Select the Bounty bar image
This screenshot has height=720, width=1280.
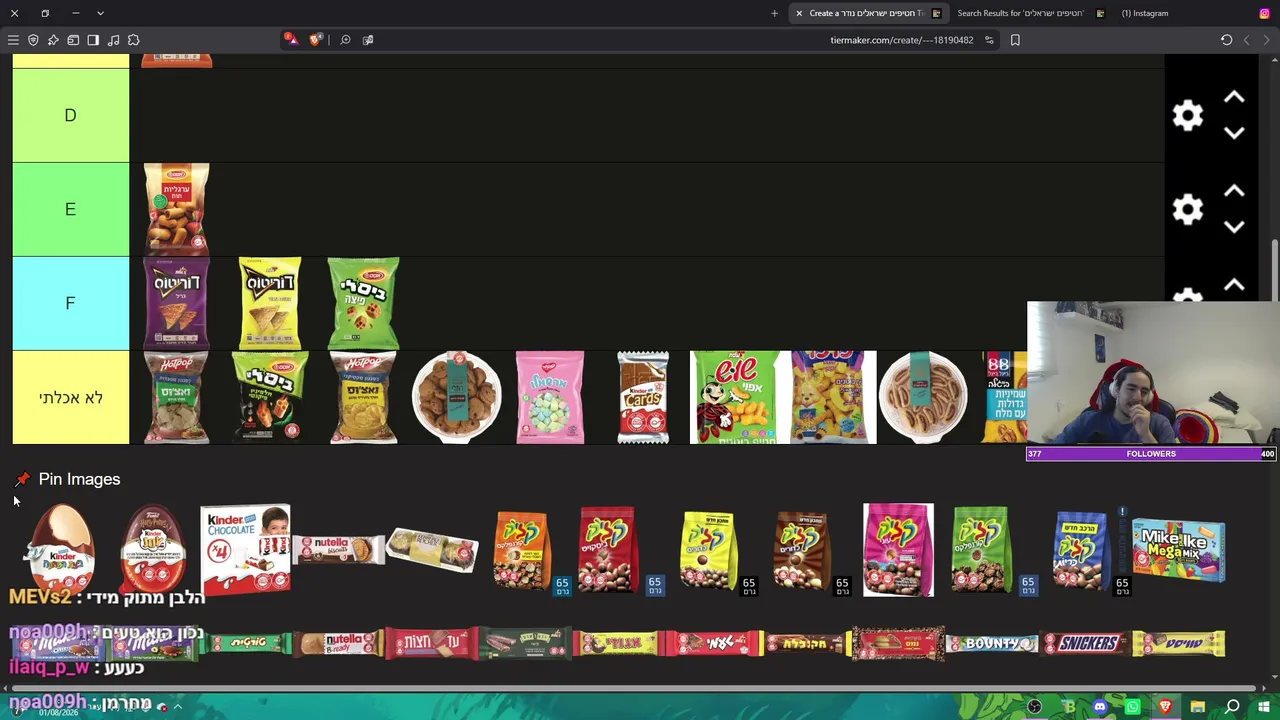993,643
